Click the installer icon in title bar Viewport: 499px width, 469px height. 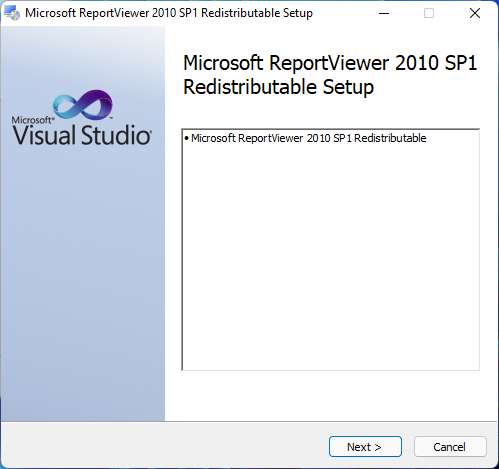click(12, 13)
